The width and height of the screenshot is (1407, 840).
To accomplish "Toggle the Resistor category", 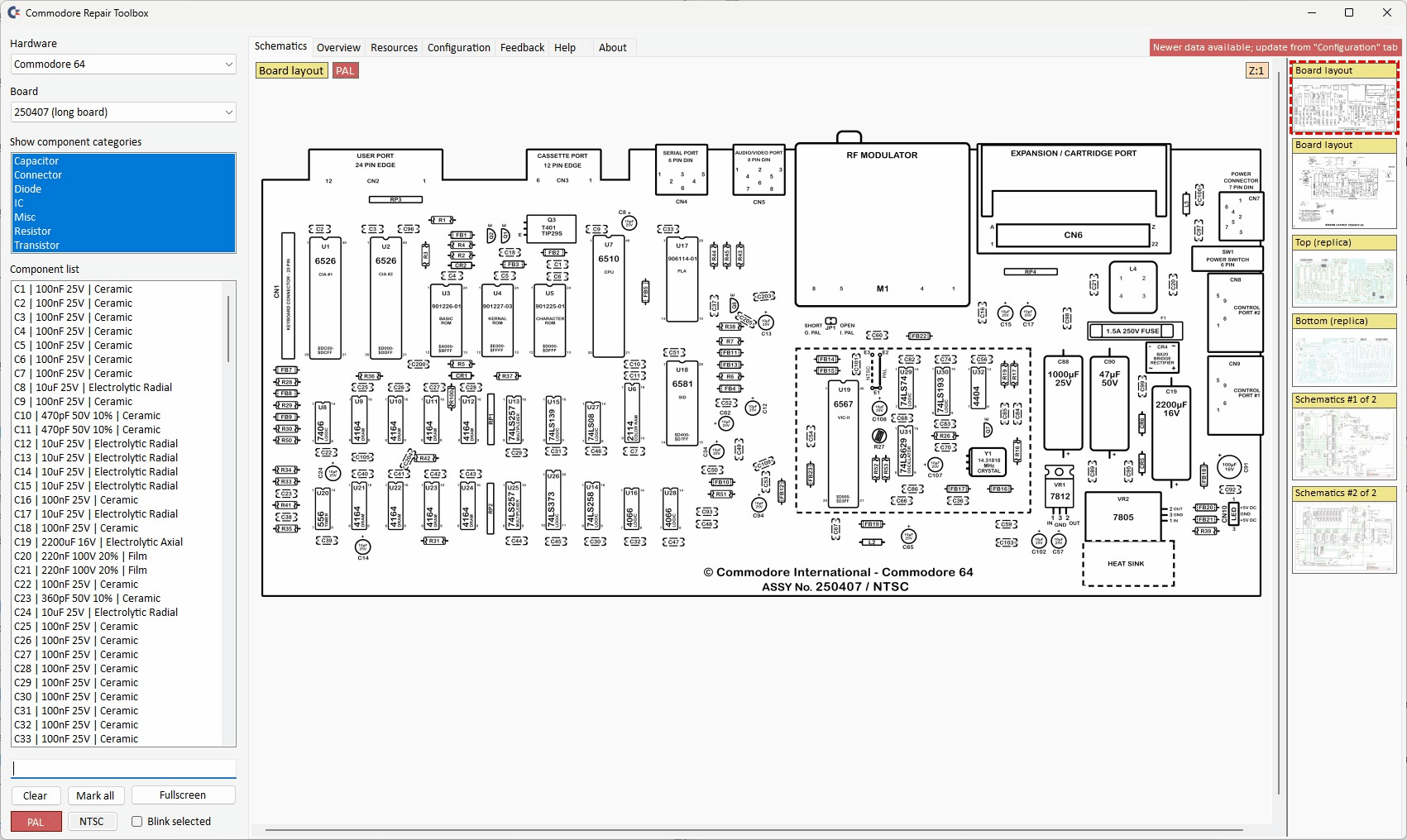I will pyautogui.click(x=123, y=231).
